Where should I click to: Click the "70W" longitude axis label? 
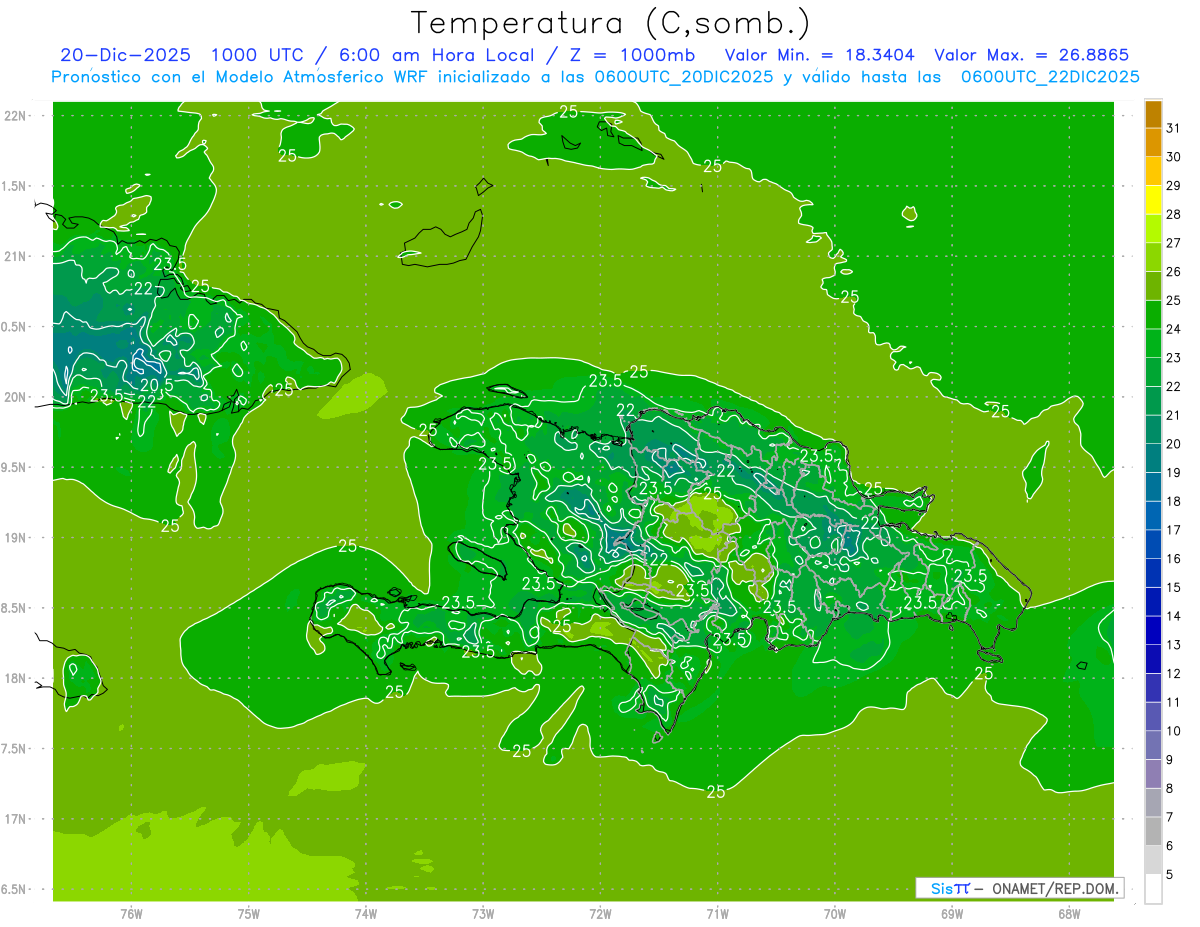[x=835, y=914]
